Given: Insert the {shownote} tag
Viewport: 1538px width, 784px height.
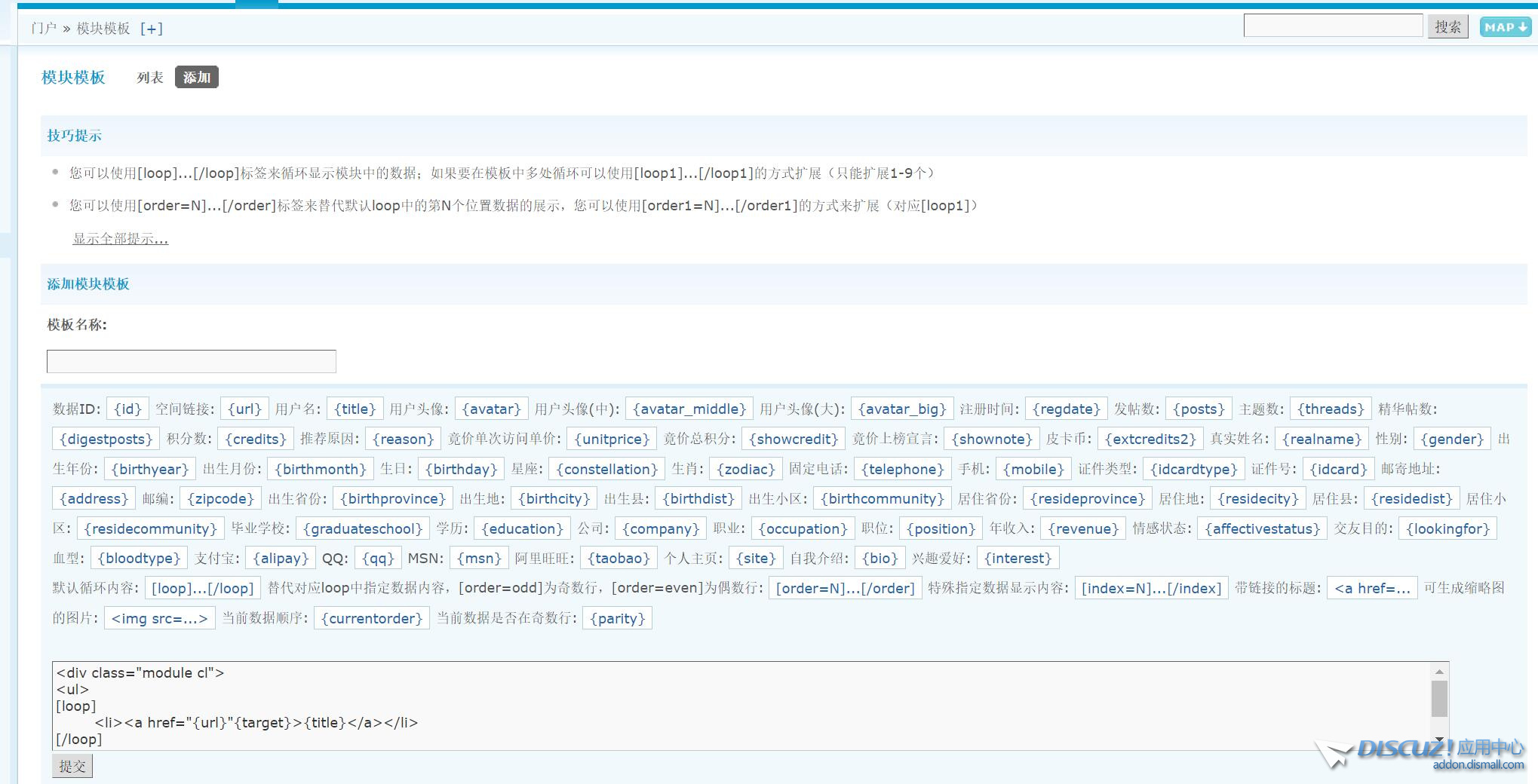Looking at the screenshot, I should coord(992,439).
